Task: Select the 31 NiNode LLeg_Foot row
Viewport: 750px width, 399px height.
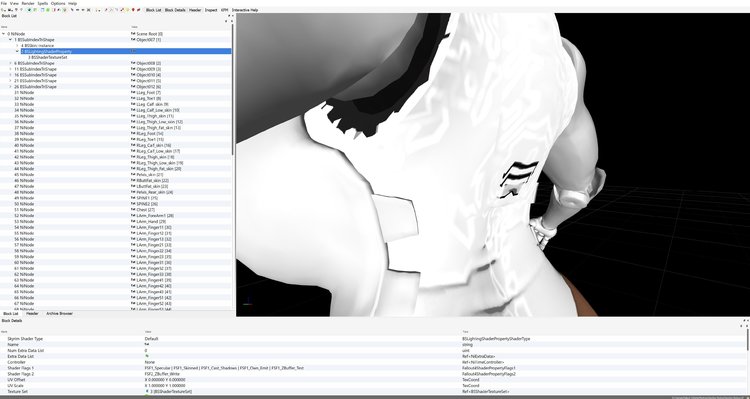Action: [x=116, y=92]
